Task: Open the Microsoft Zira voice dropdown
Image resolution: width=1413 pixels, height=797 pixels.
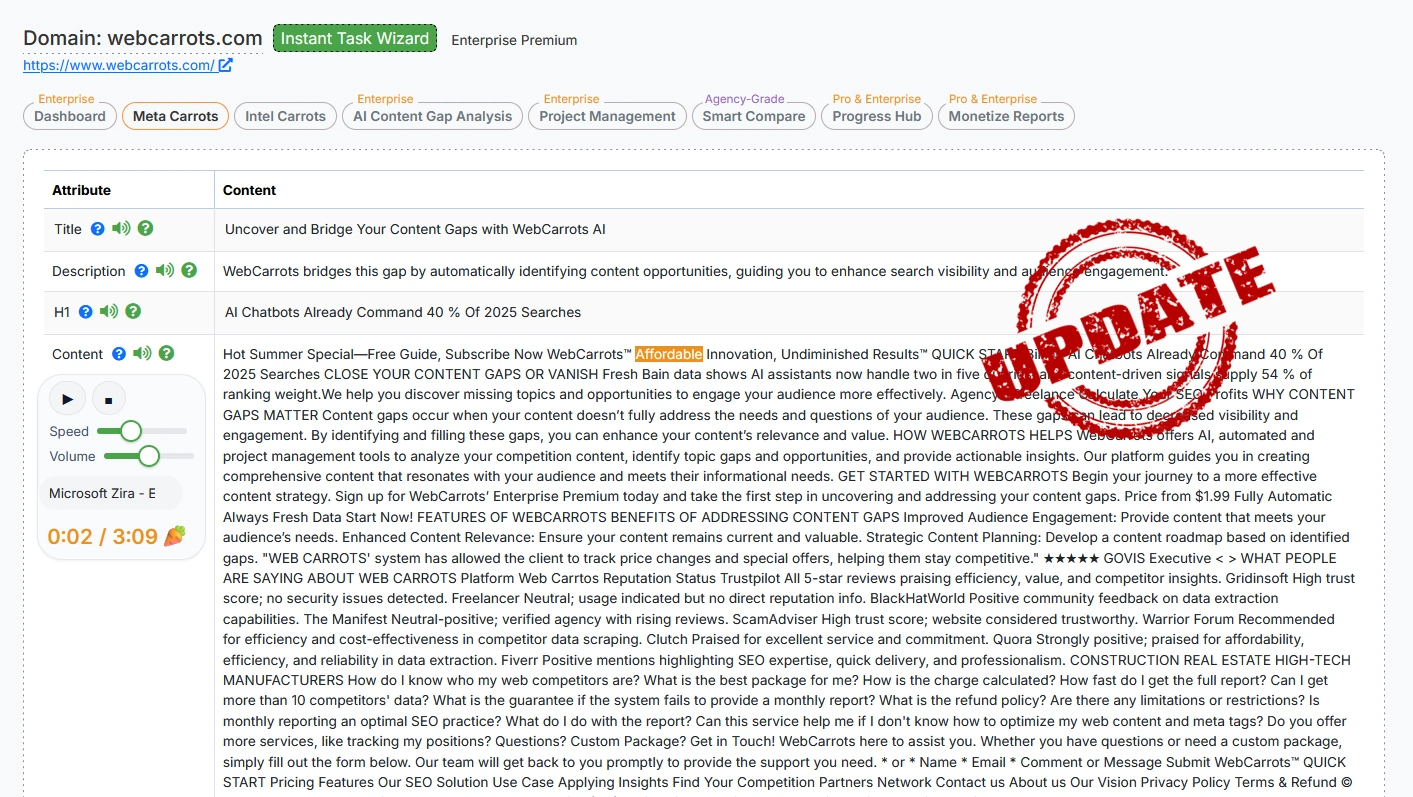Action: (111, 493)
